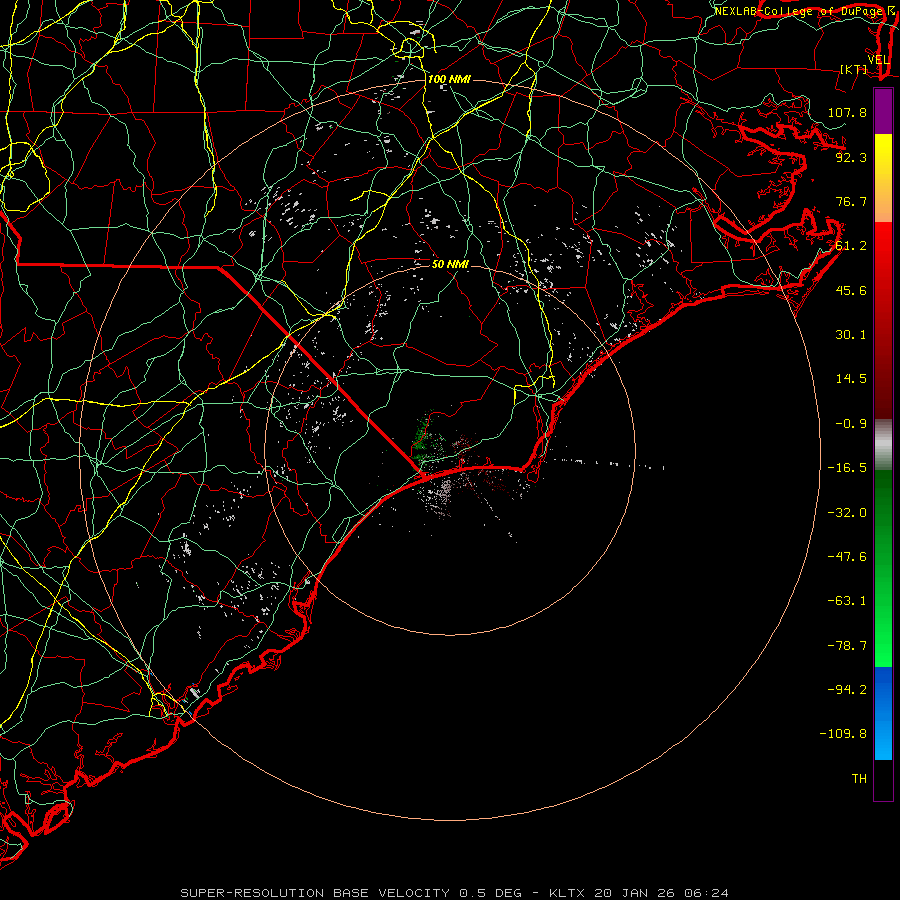
Task: Click the 61.2 velocity scale value
Action: 851,246
